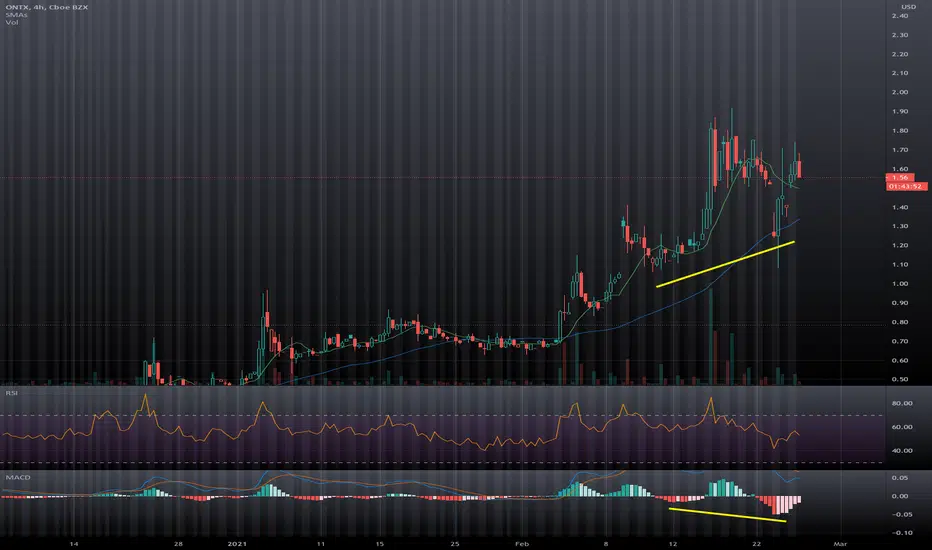This screenshot has height=550, width=932.
Task: Click the Feb month marker on time axis
Action: point(522,543)
